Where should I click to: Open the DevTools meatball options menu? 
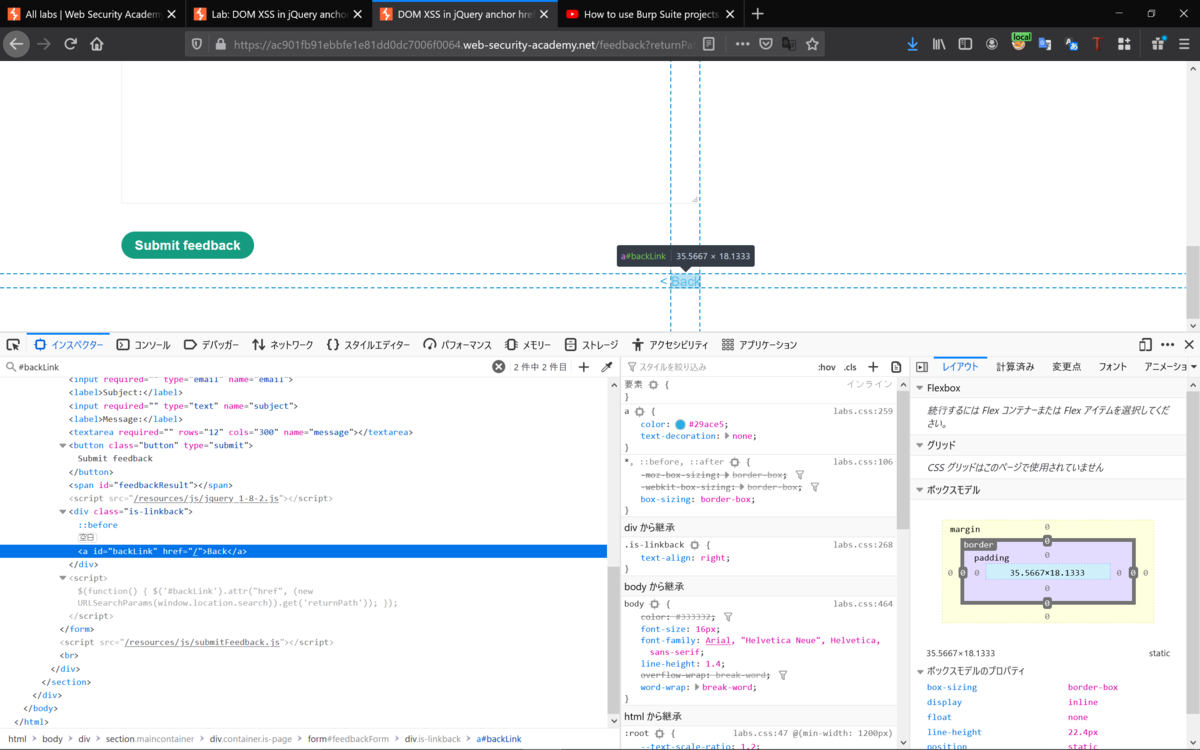(x=1169, y=344)
